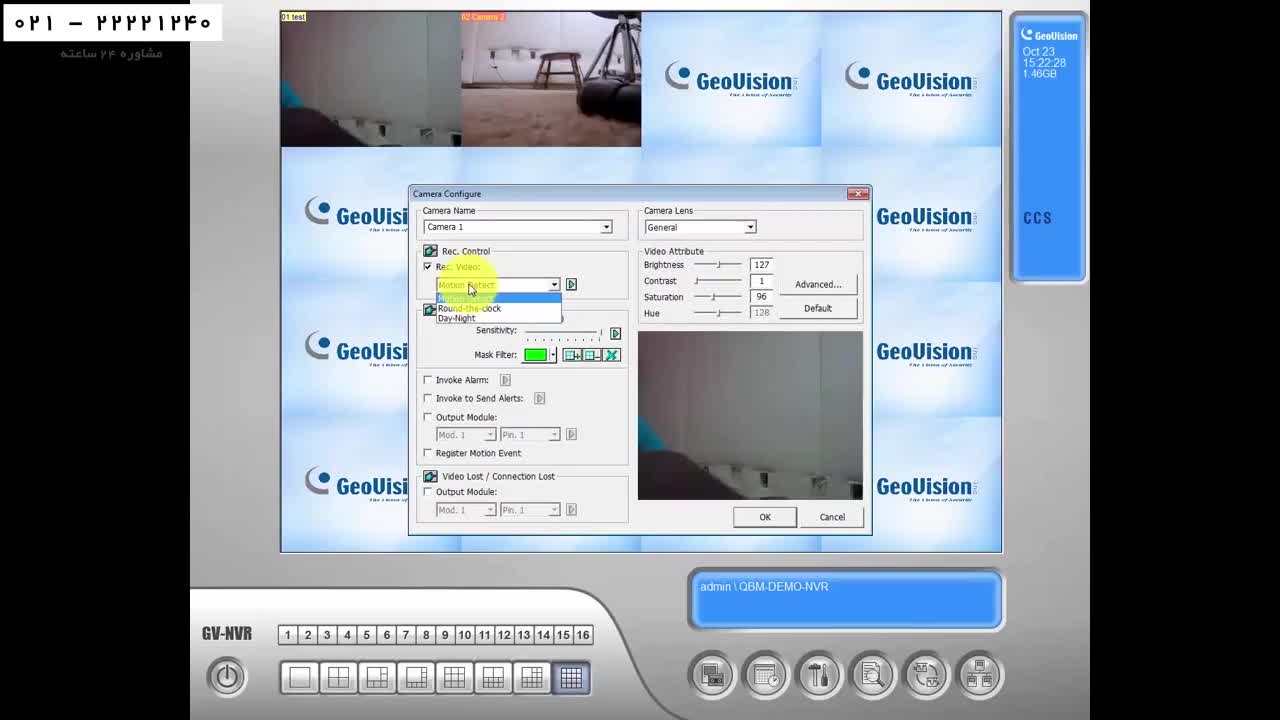Select channel 1 number button
This screenshot has height=720, width=1280.
click(288, 635)
